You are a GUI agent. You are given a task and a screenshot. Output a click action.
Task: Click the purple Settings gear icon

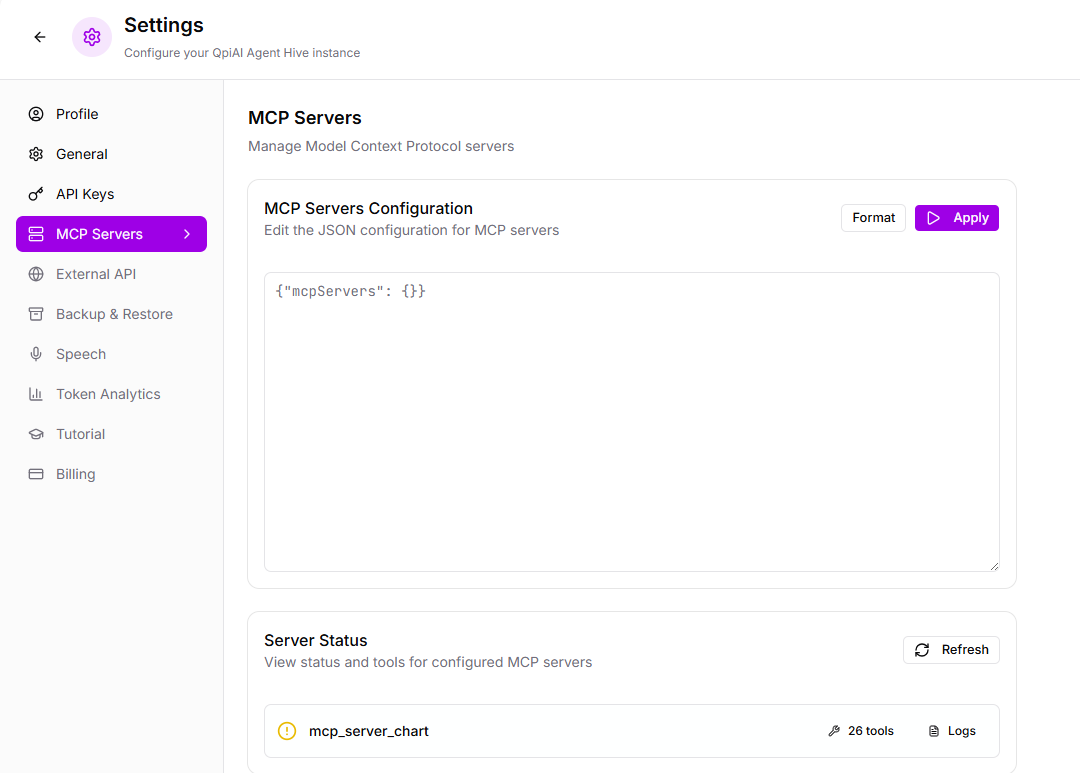click(x=92, y=37)
